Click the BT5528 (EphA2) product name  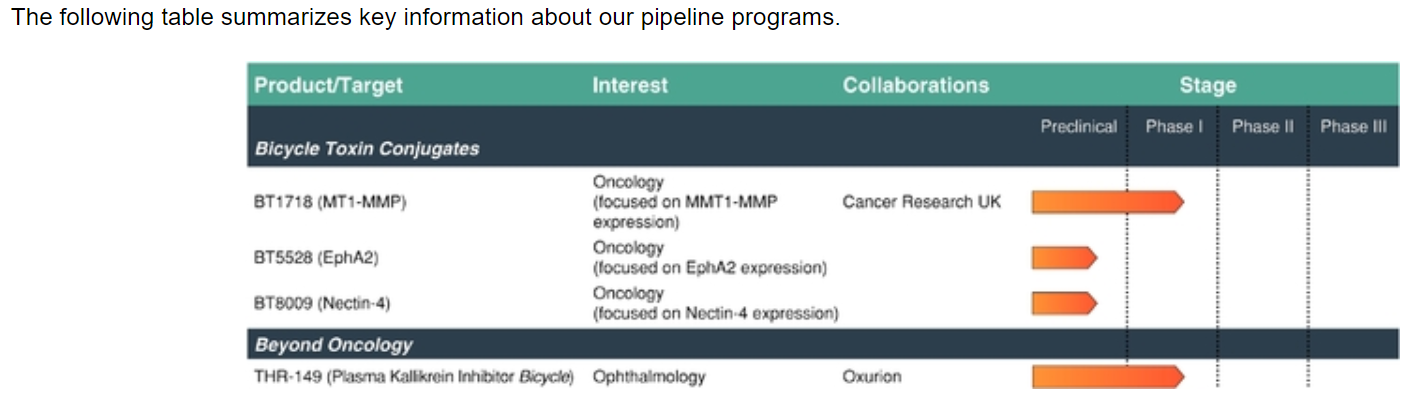(x=316, y=258)
